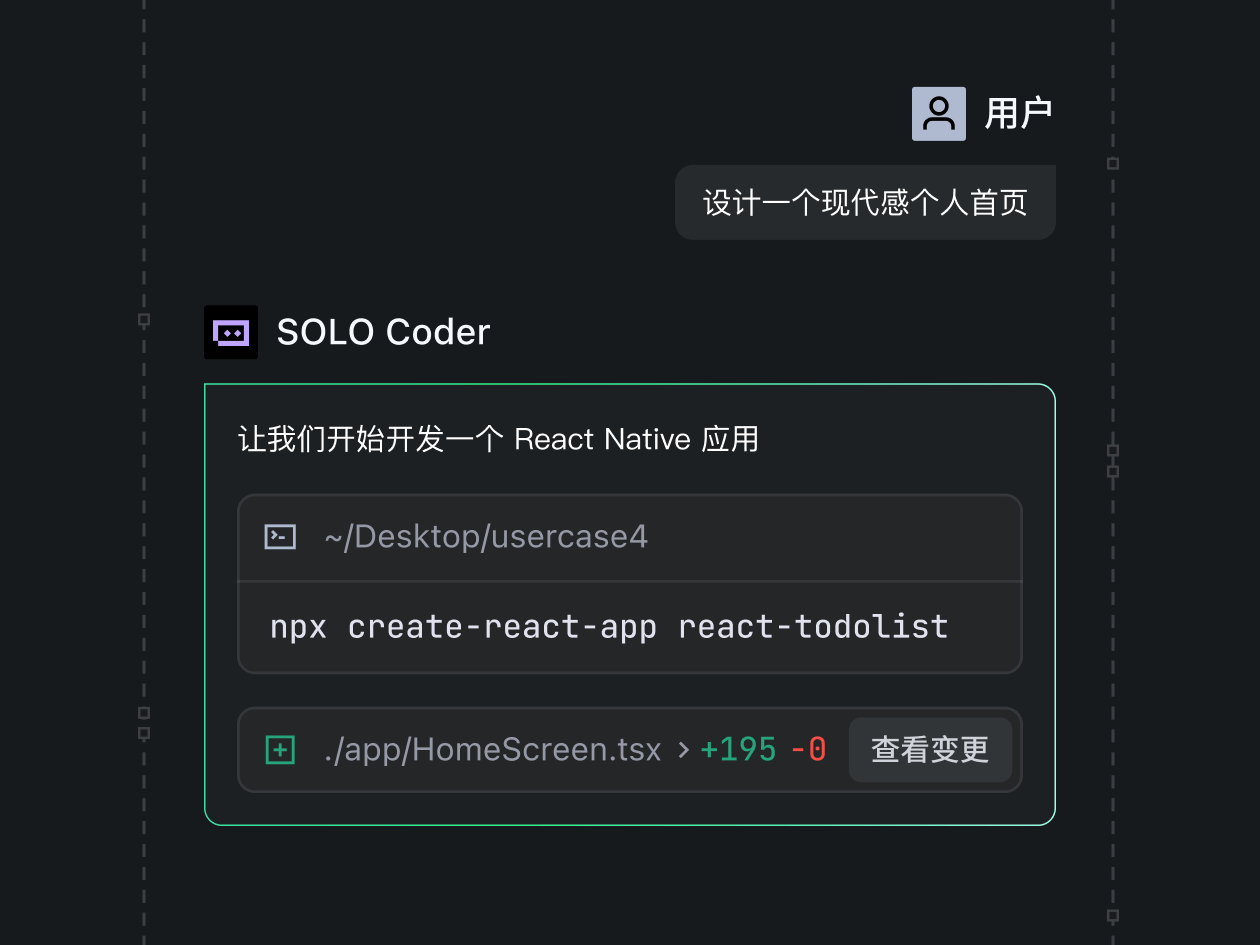Open 查看变更 to view changes
The image size is (1260, 945).
(x=930, y=750)
